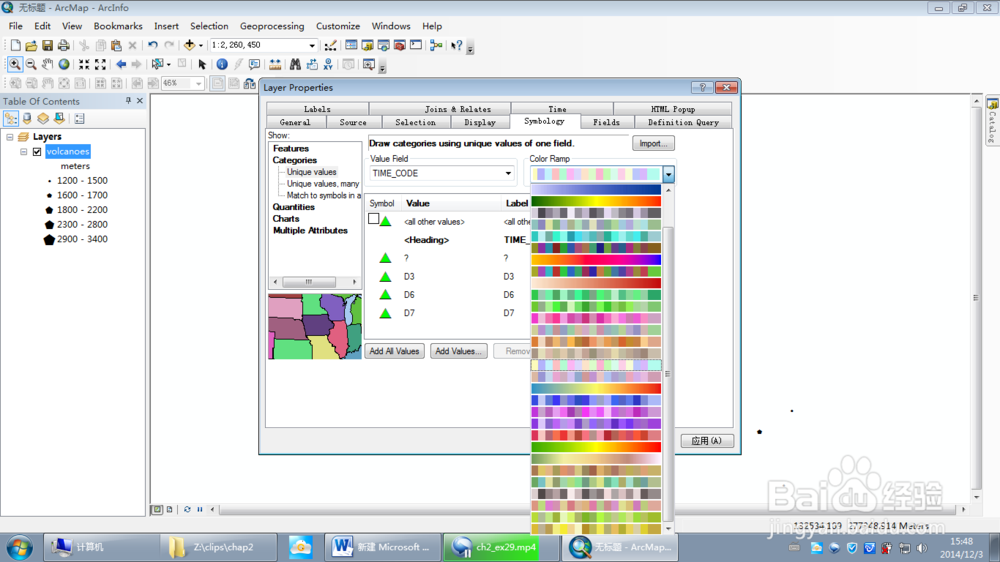Open a map file via folder icon
Image resolution: width=1000 pixels, height=562 pixels.
[31, 45]
